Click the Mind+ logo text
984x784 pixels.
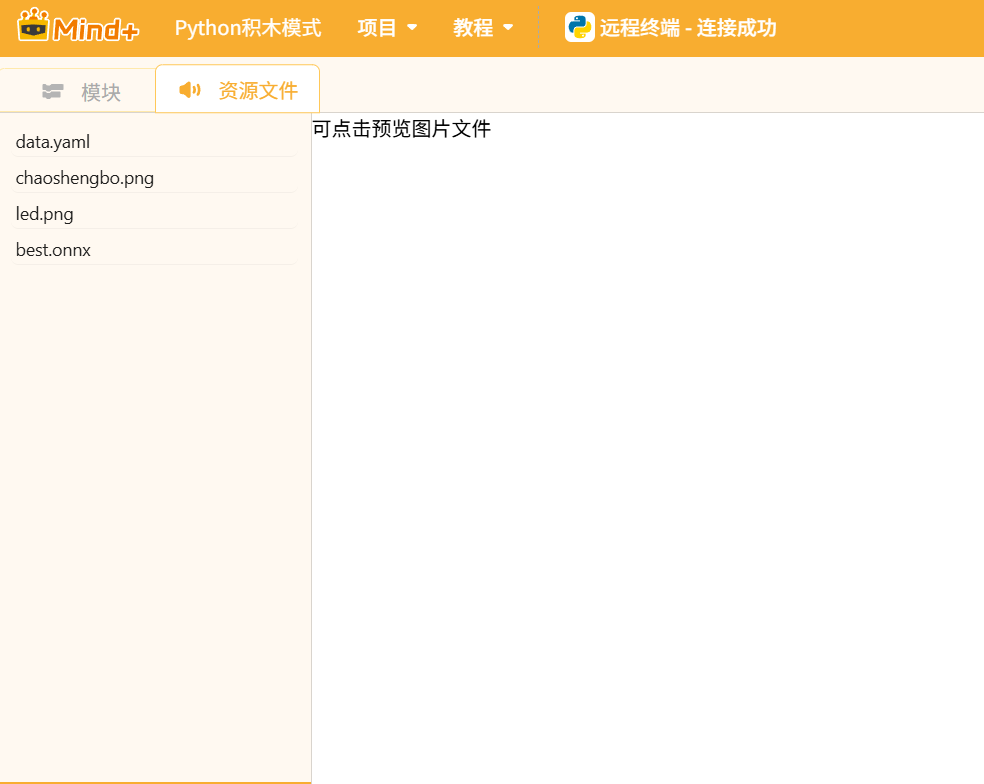(x=97, y=29)
